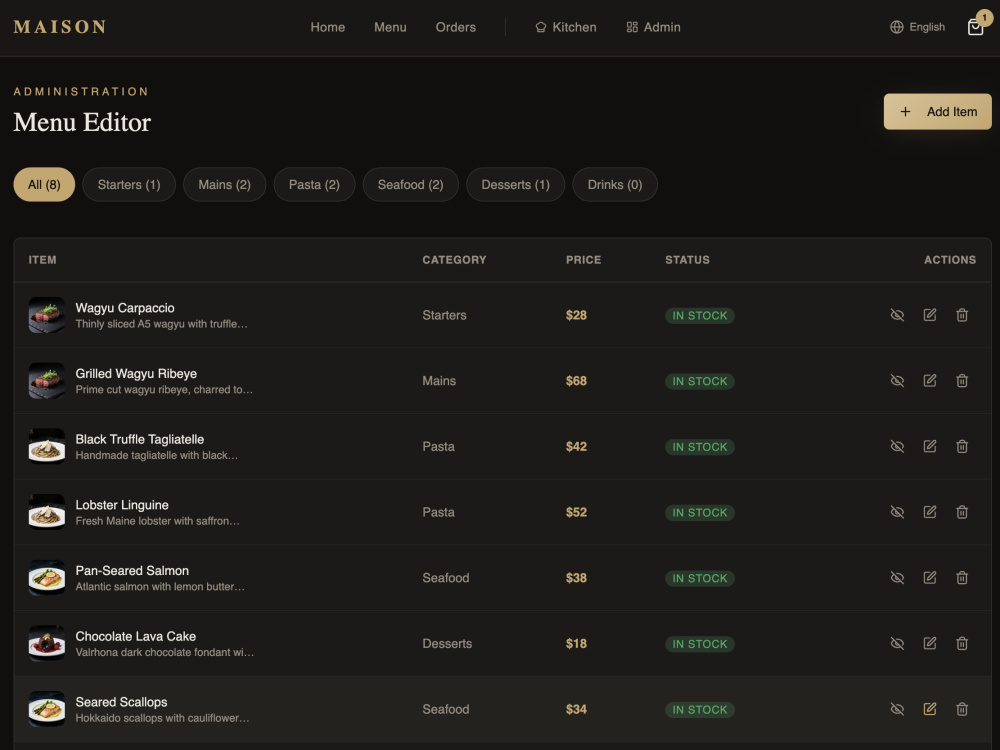This screenshot has width=1000, height=750.
Task: Click the STATUS column header
Action: click(x=687, y=260)
